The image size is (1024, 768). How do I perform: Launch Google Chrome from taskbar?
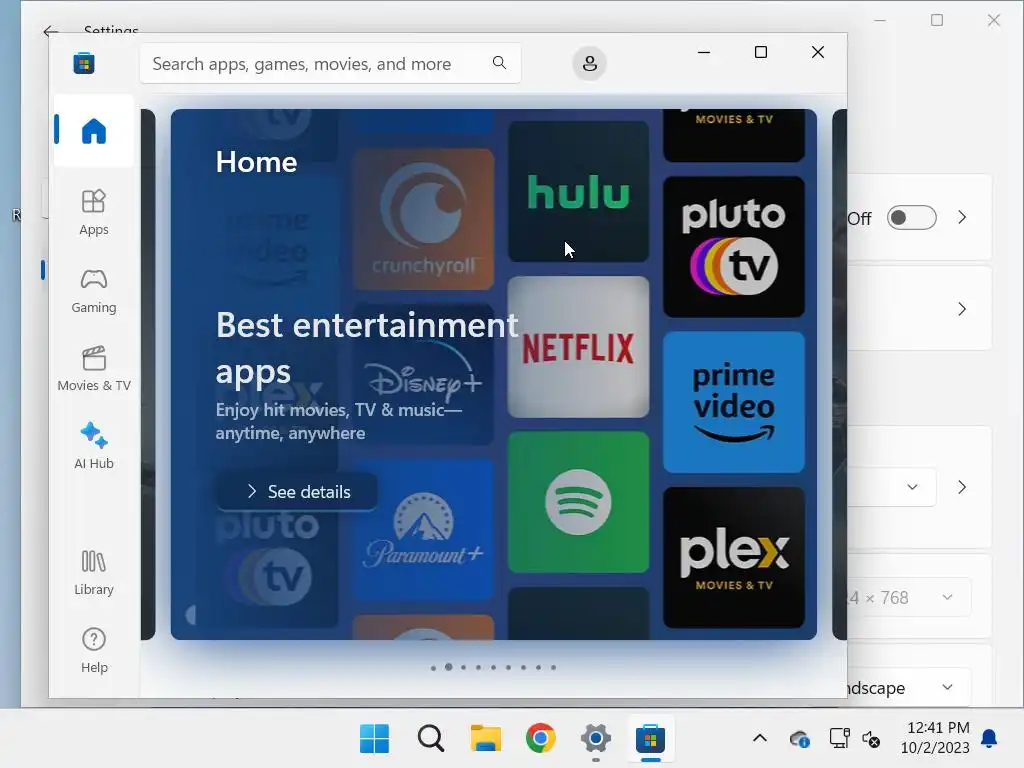tap(541, 739)
